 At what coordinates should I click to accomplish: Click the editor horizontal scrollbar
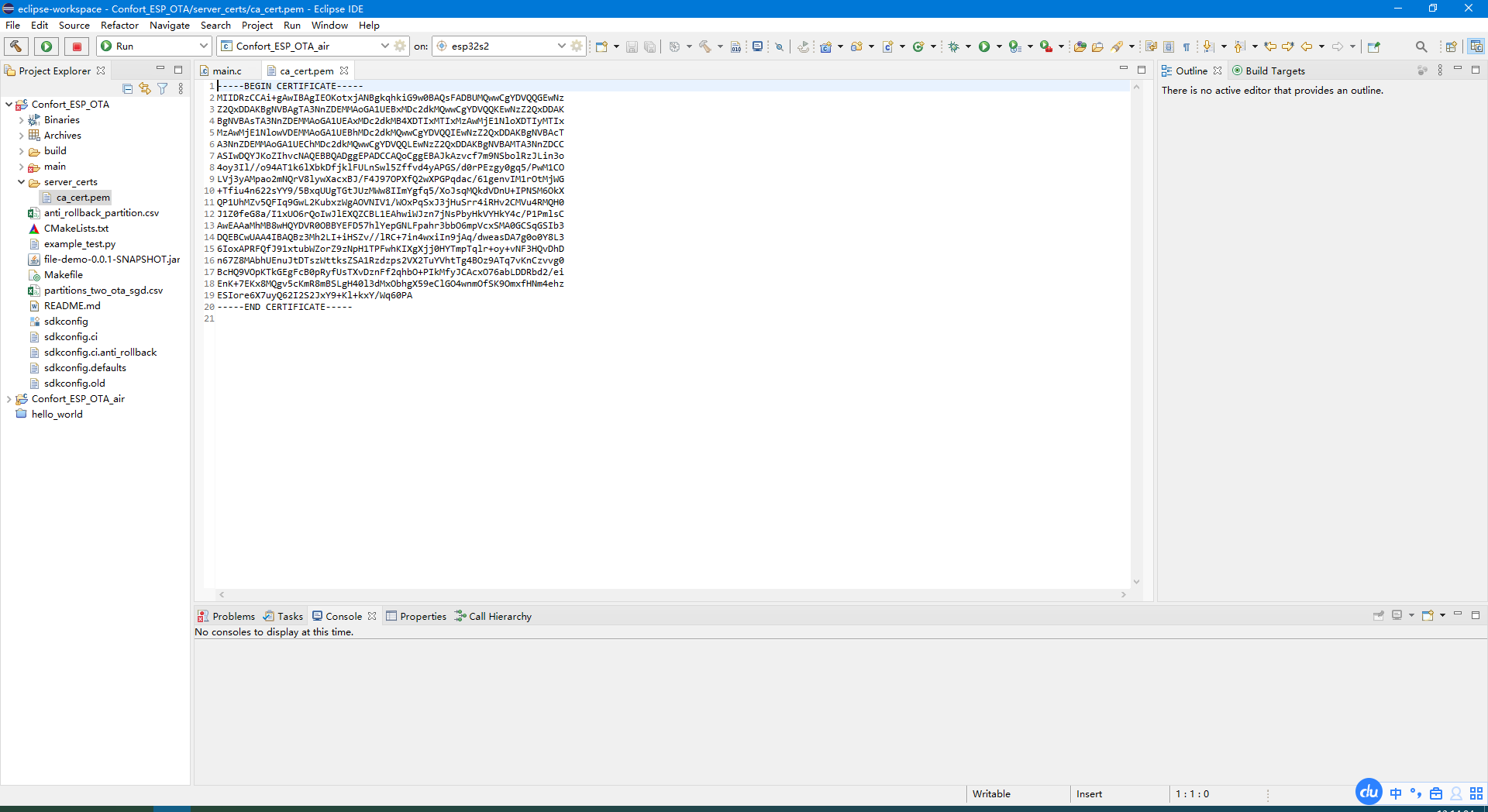pos(672,594)
